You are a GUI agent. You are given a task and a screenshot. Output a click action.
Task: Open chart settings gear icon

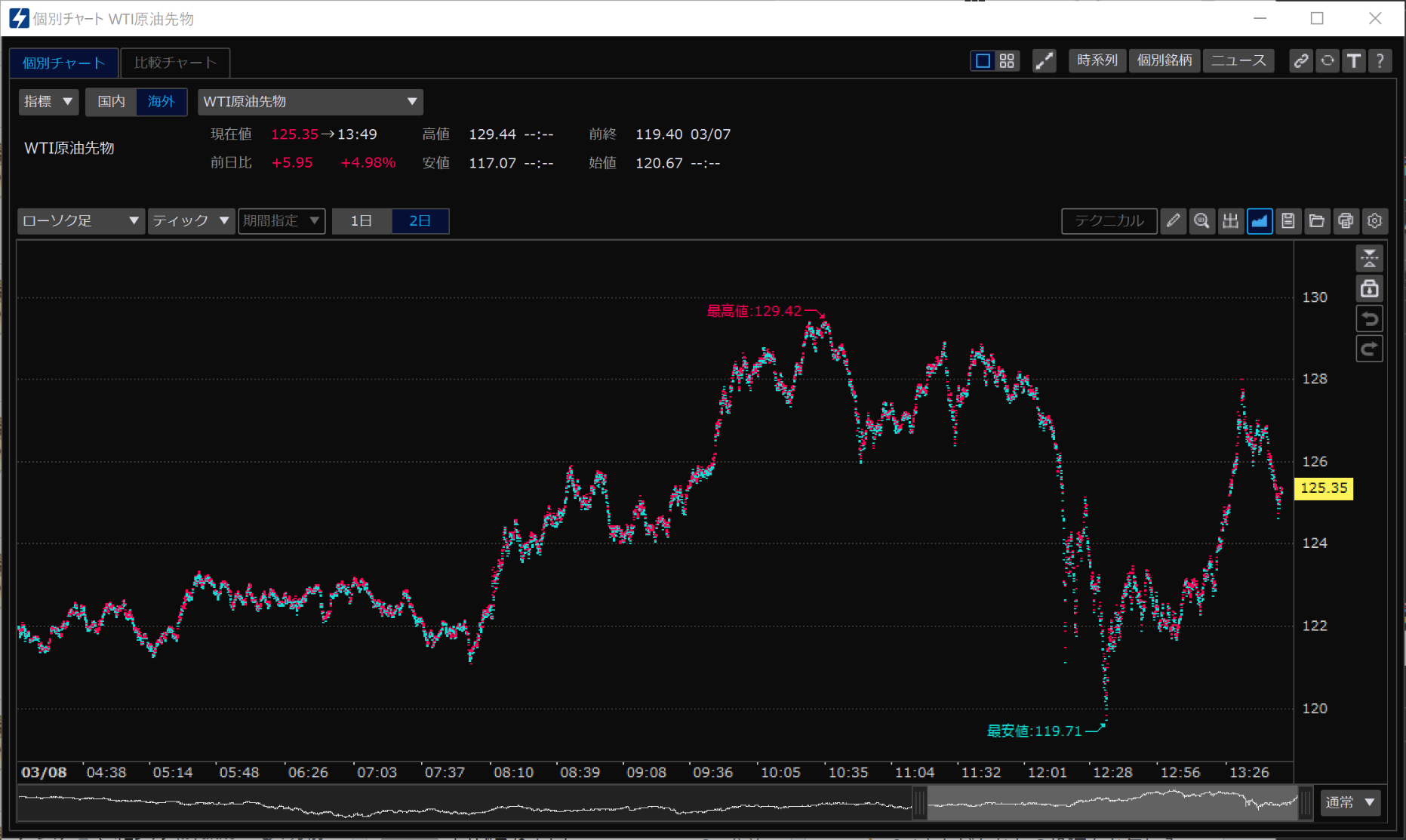1374,221
